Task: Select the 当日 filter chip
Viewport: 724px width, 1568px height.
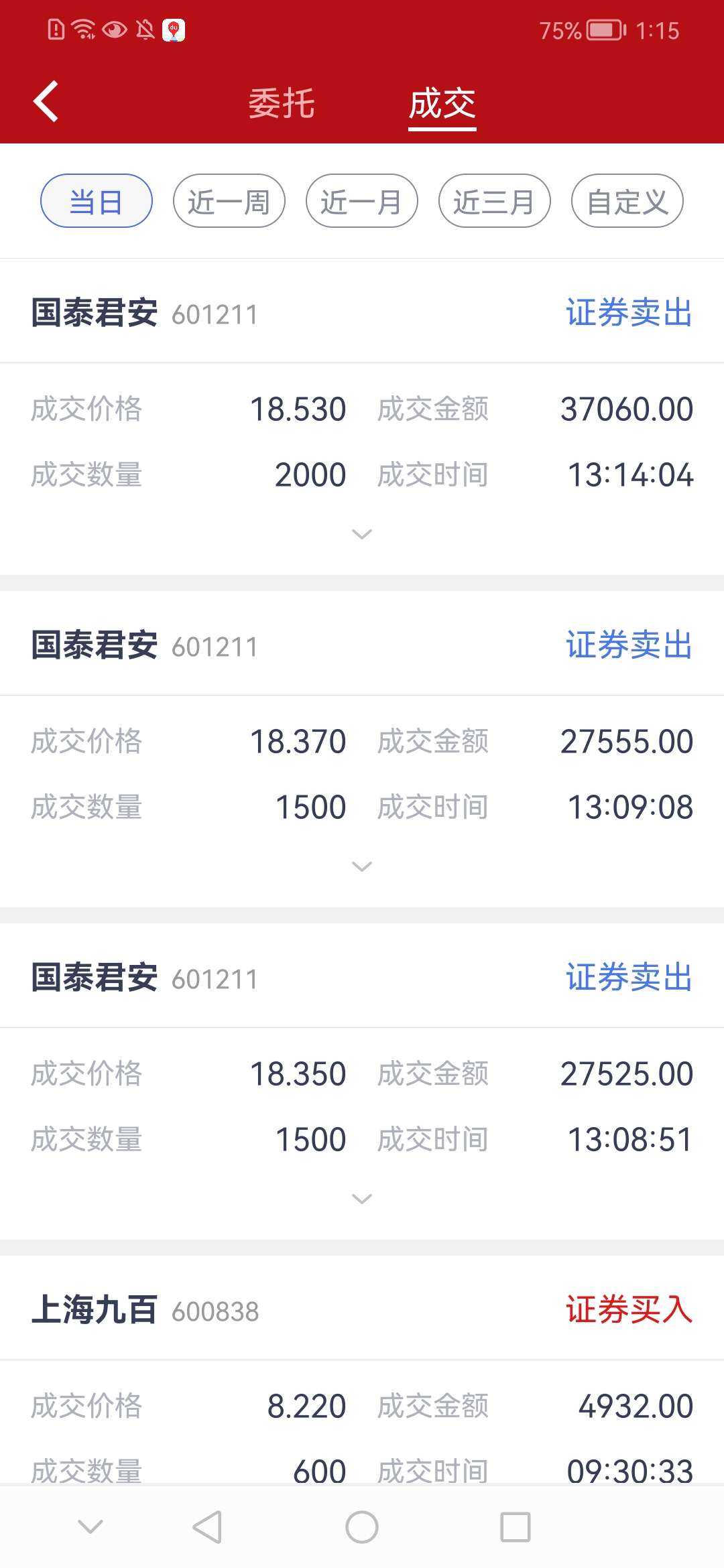Action: (x=97, y=201)
